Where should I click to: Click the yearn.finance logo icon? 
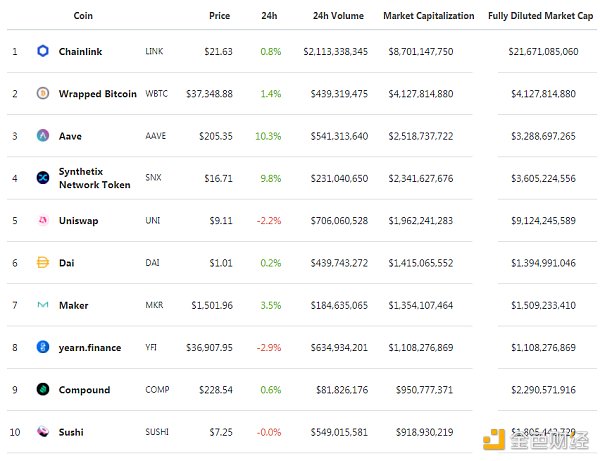click(x=43, y=347)
